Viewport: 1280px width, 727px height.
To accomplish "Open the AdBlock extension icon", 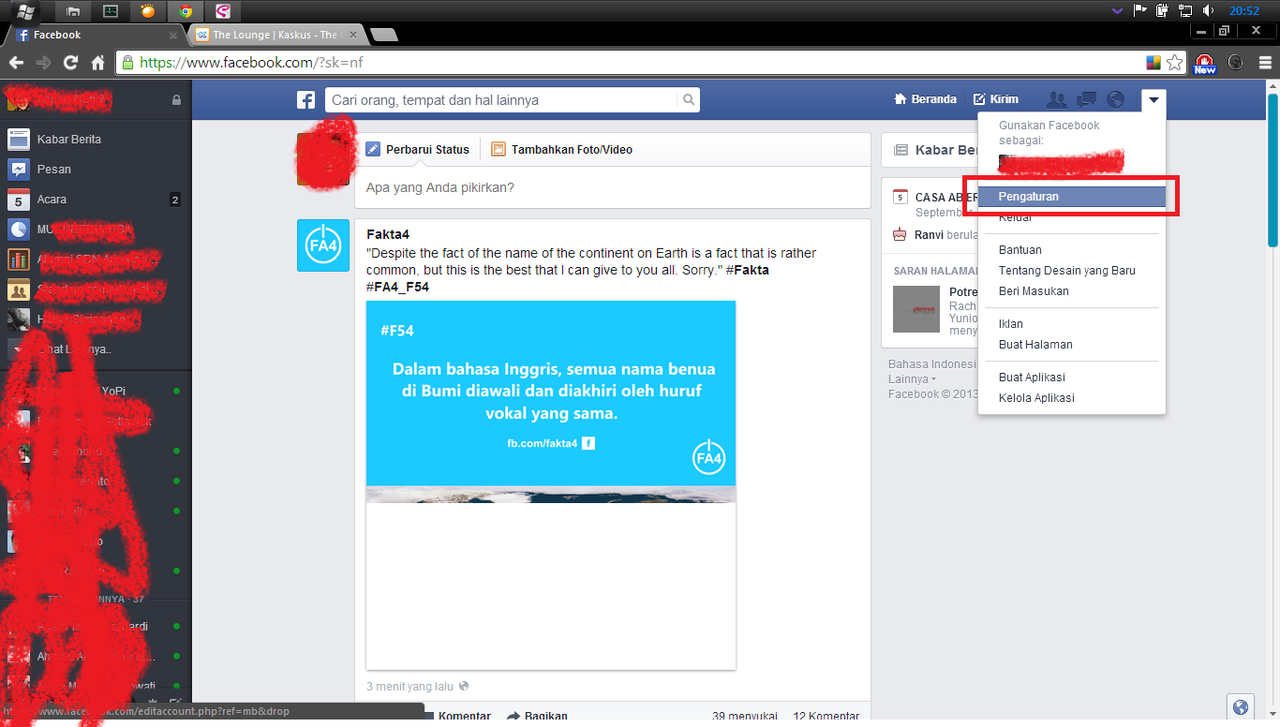I will pos(1205,63).
